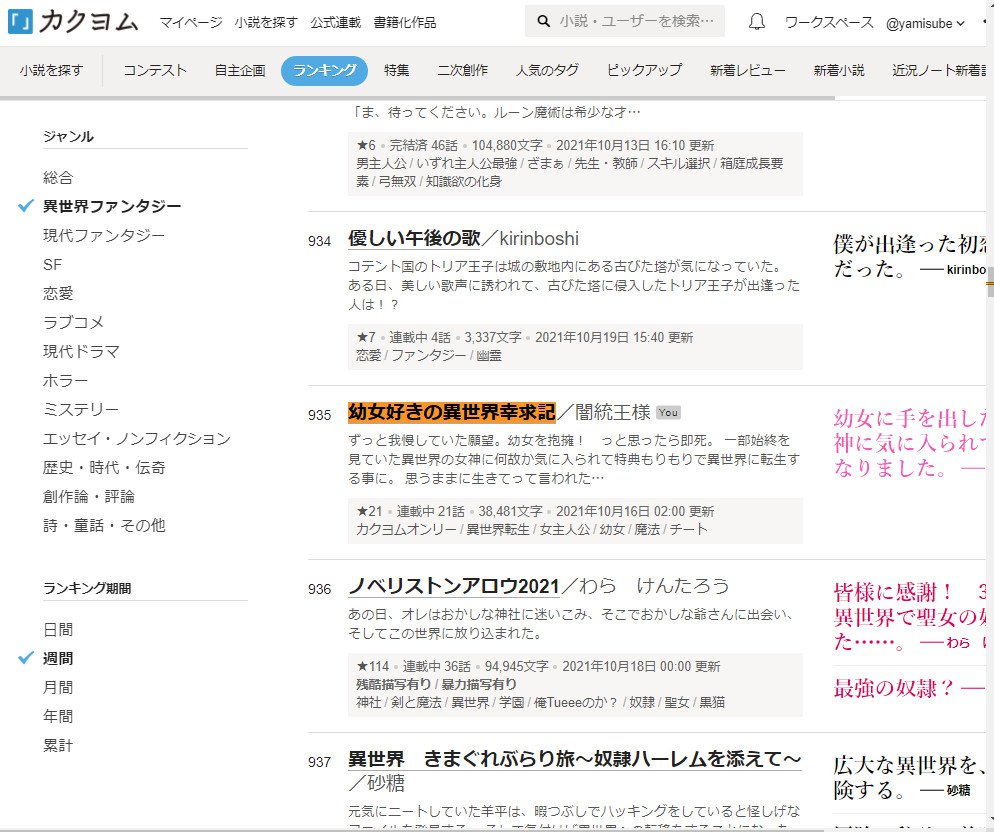
Task: Click the Kakuyomu logo icon
Action: click(x=19, y=21)
